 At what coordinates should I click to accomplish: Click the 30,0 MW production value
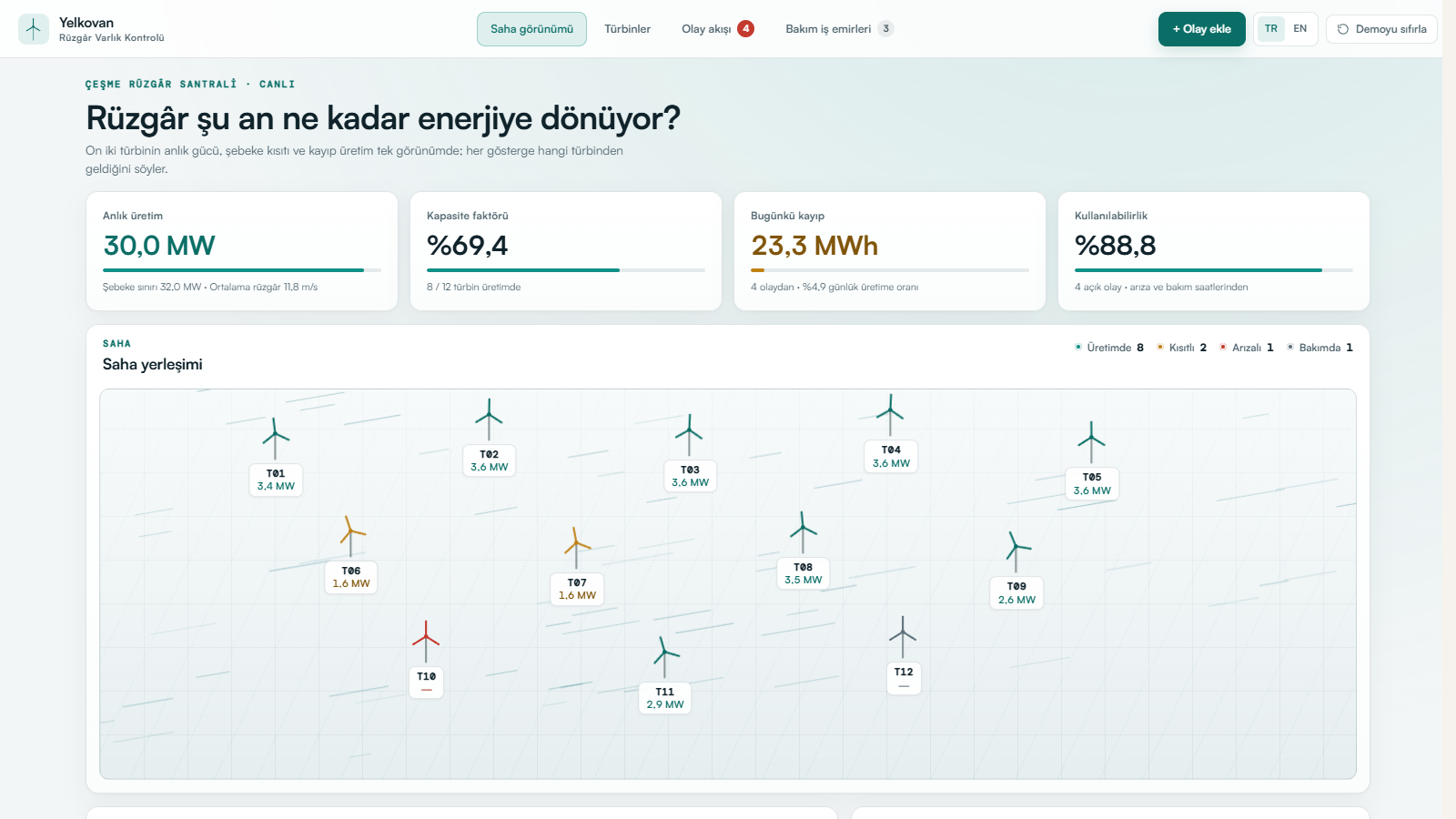(x=159, y=246)
